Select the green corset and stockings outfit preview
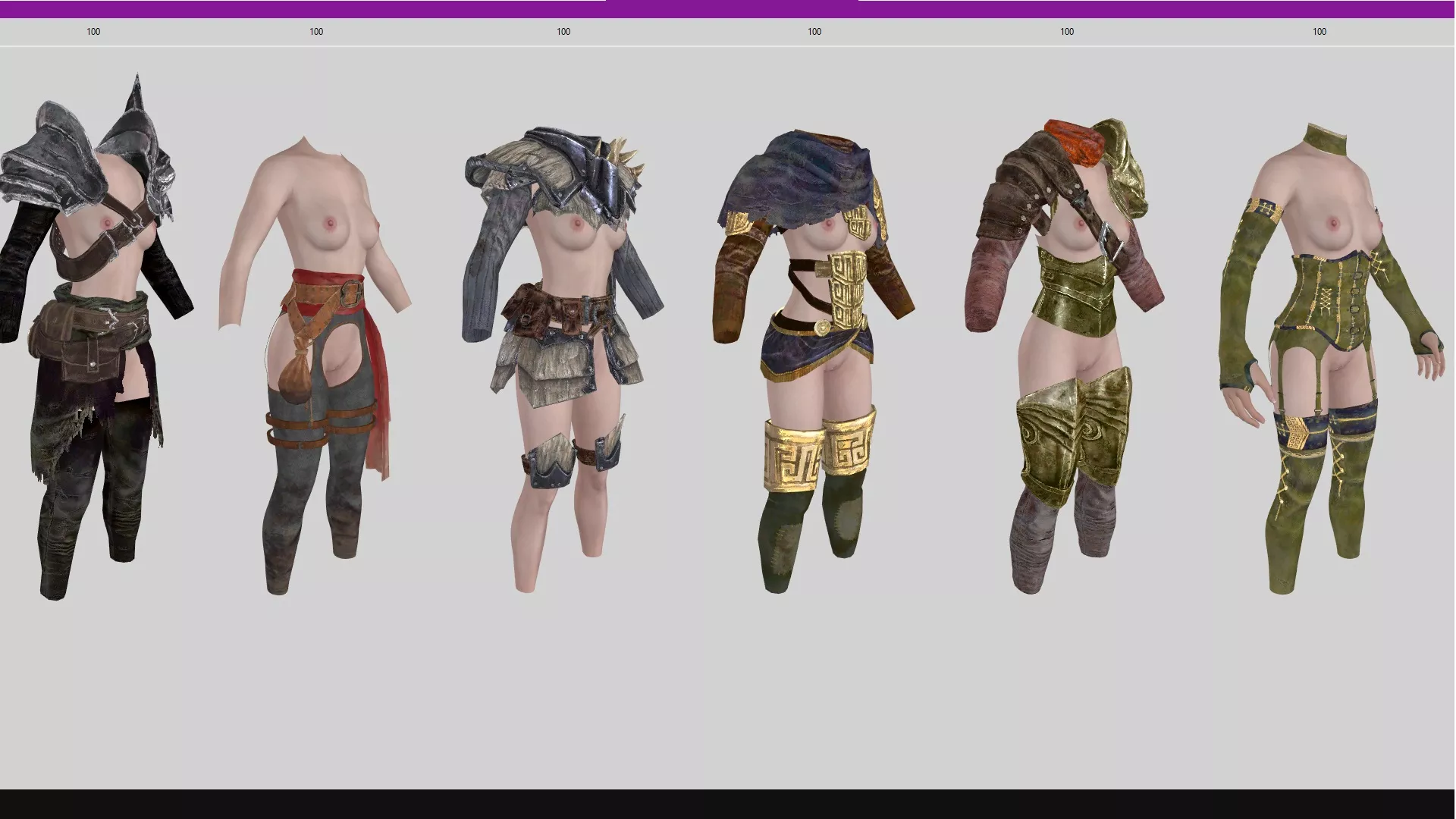This screenshot has height=819, width=1456. click(1332, 359)
